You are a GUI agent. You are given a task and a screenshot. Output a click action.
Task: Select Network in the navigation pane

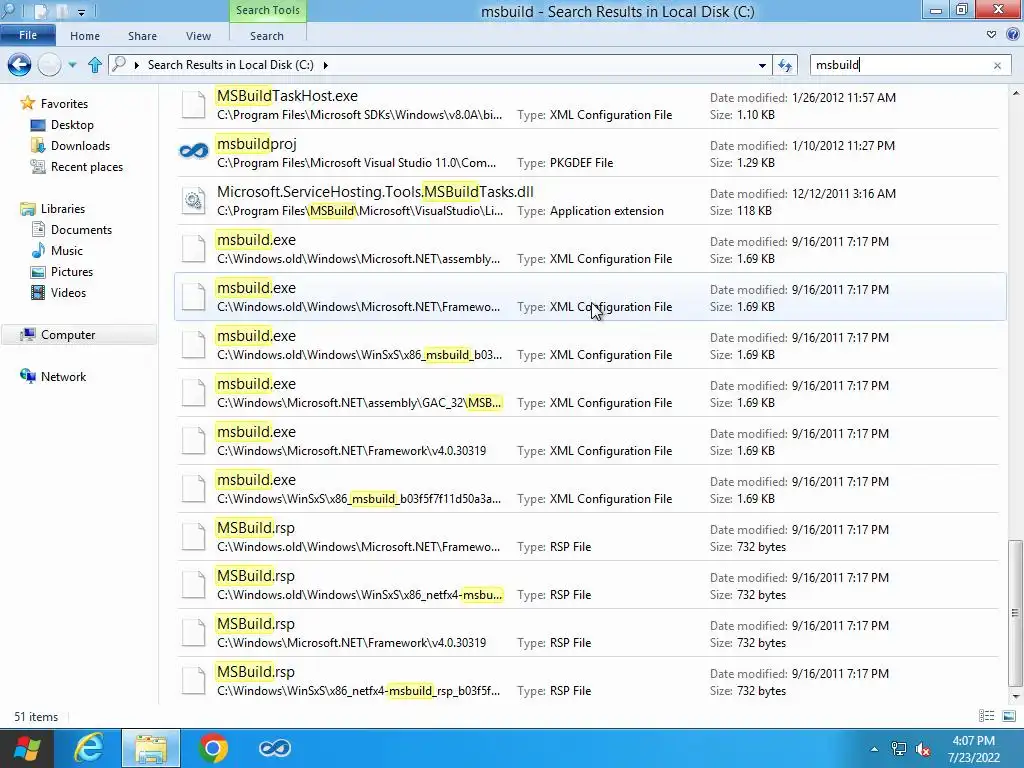pyautogui.click(x=63, y=377)
